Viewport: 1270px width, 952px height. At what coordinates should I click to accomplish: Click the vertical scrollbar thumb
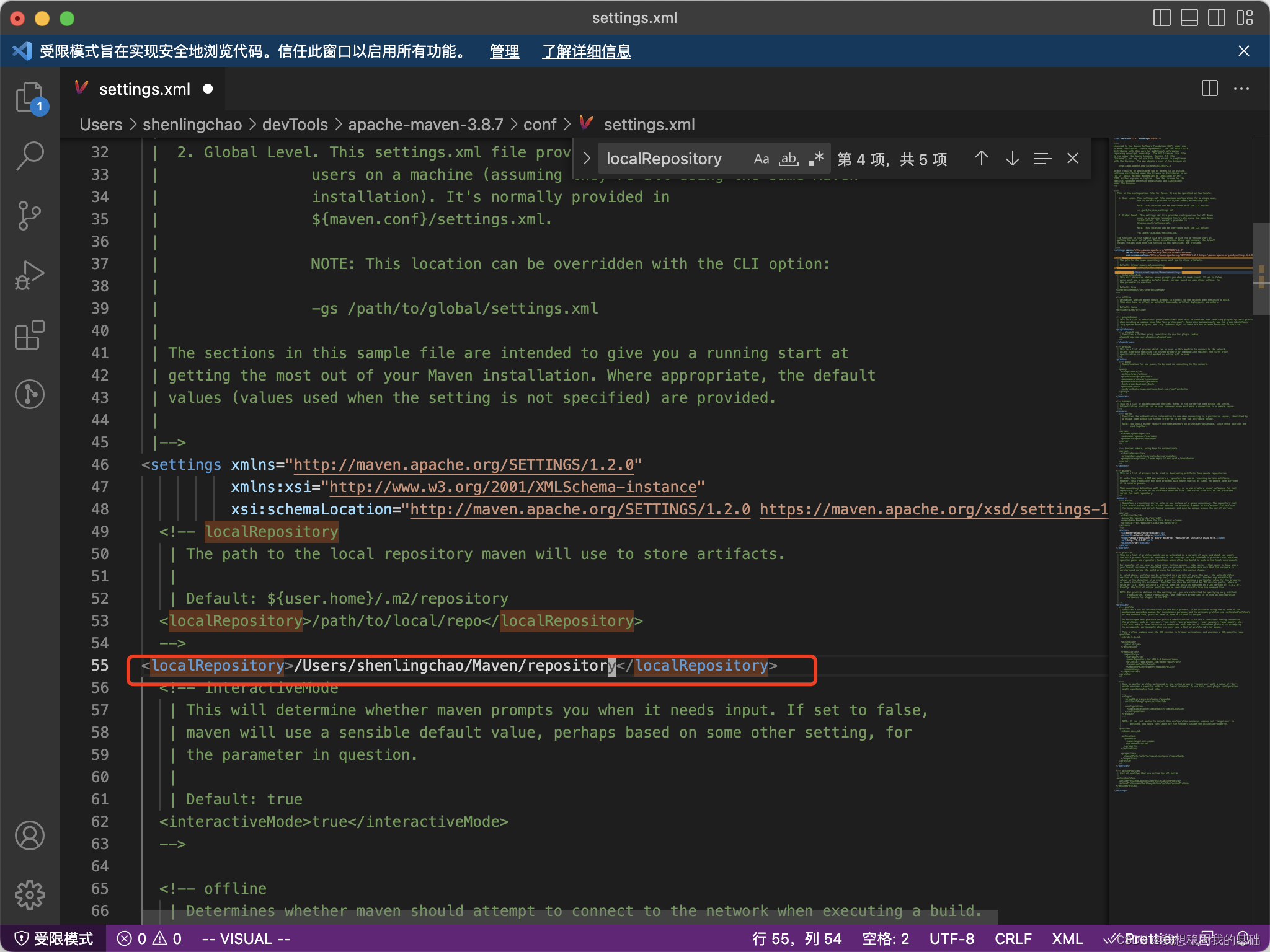click(x=1261, y=269)
